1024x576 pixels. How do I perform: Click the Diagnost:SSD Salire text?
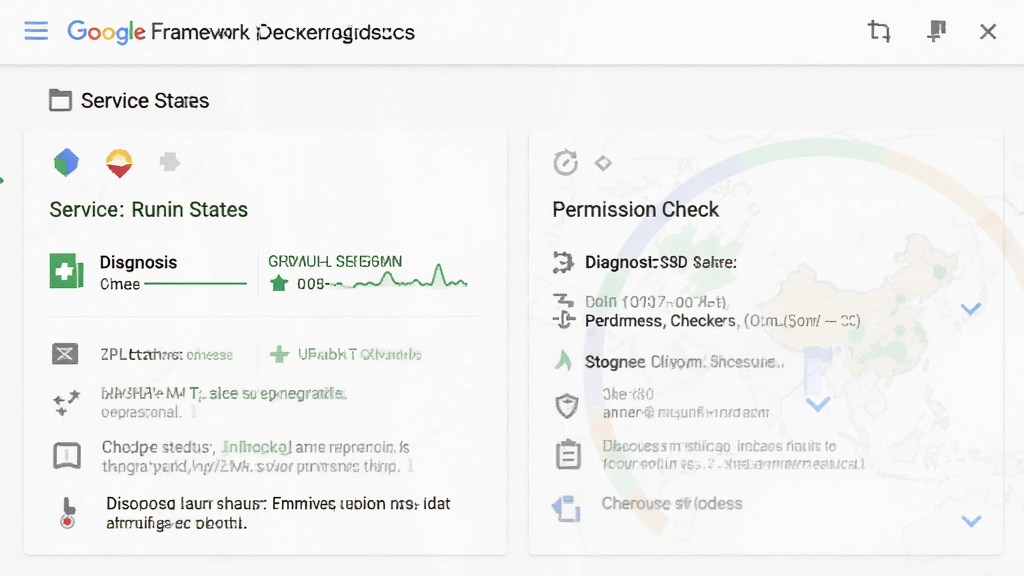pyautogui.click(x=661, y=263)
